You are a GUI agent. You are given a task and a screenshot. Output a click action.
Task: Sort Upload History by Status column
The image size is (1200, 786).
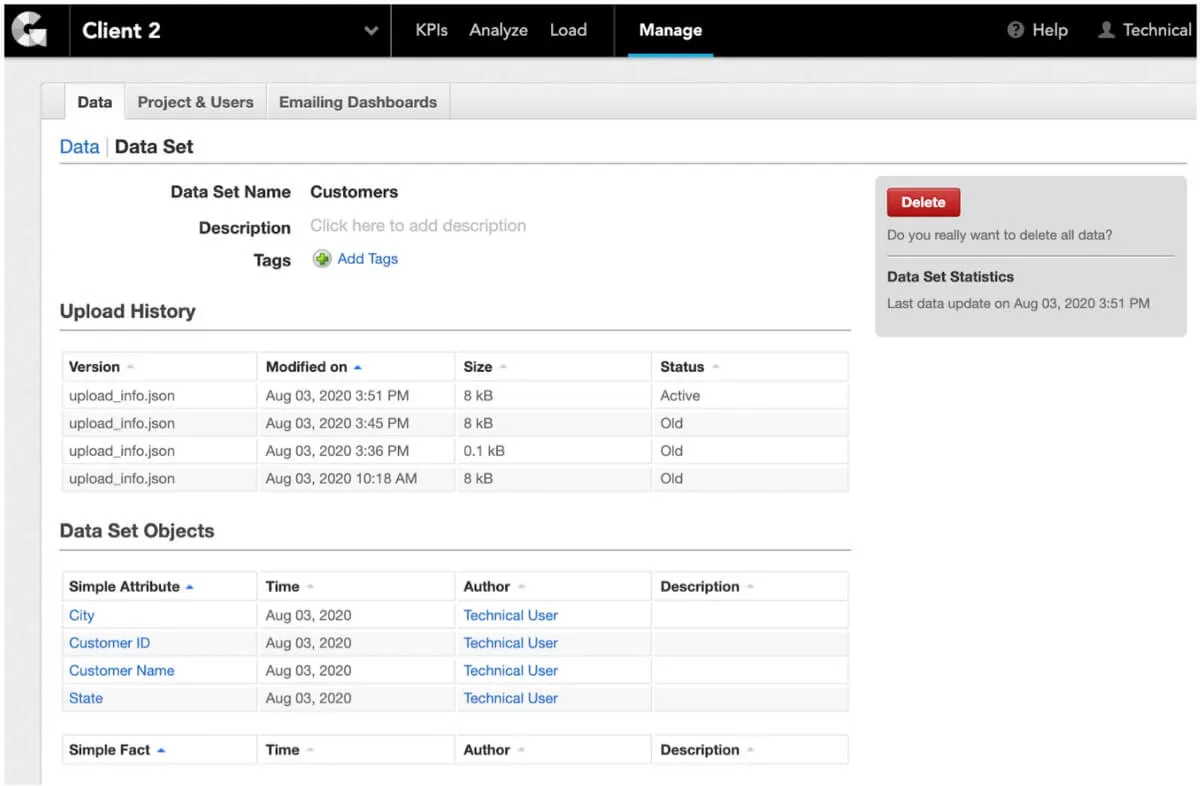(682, 367)
